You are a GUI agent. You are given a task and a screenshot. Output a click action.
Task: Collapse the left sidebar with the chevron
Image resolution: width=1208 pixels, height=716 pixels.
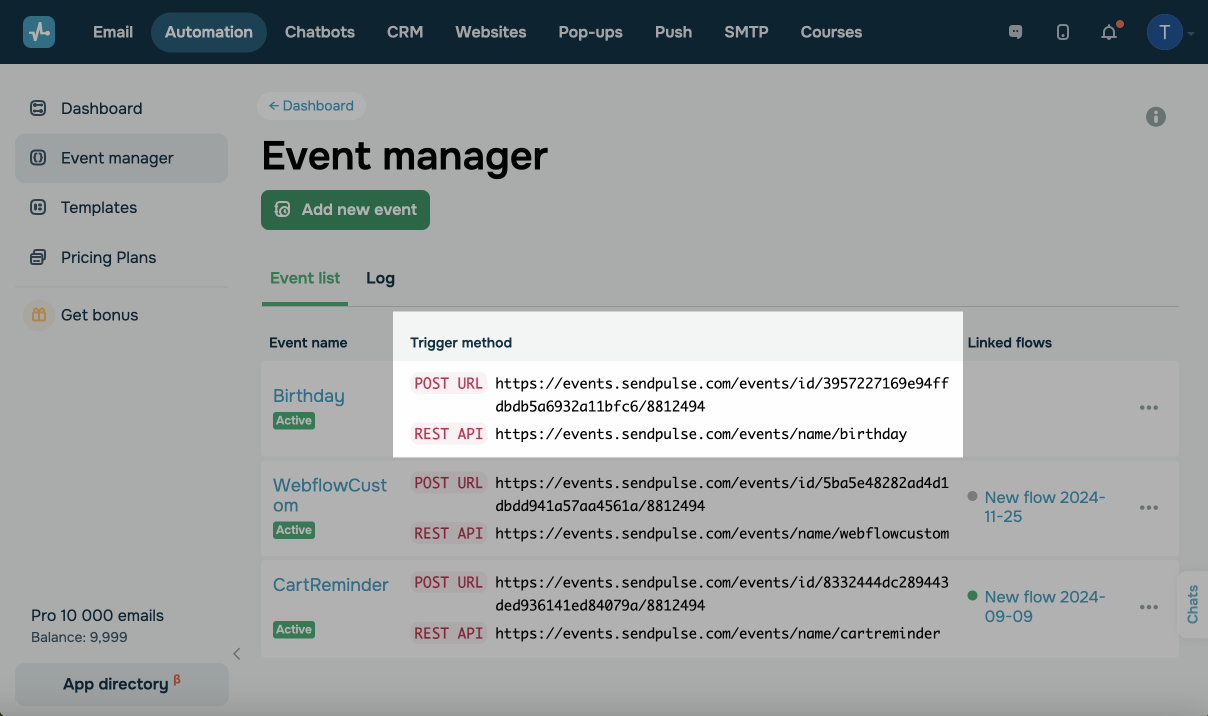[x=237, y=654]
